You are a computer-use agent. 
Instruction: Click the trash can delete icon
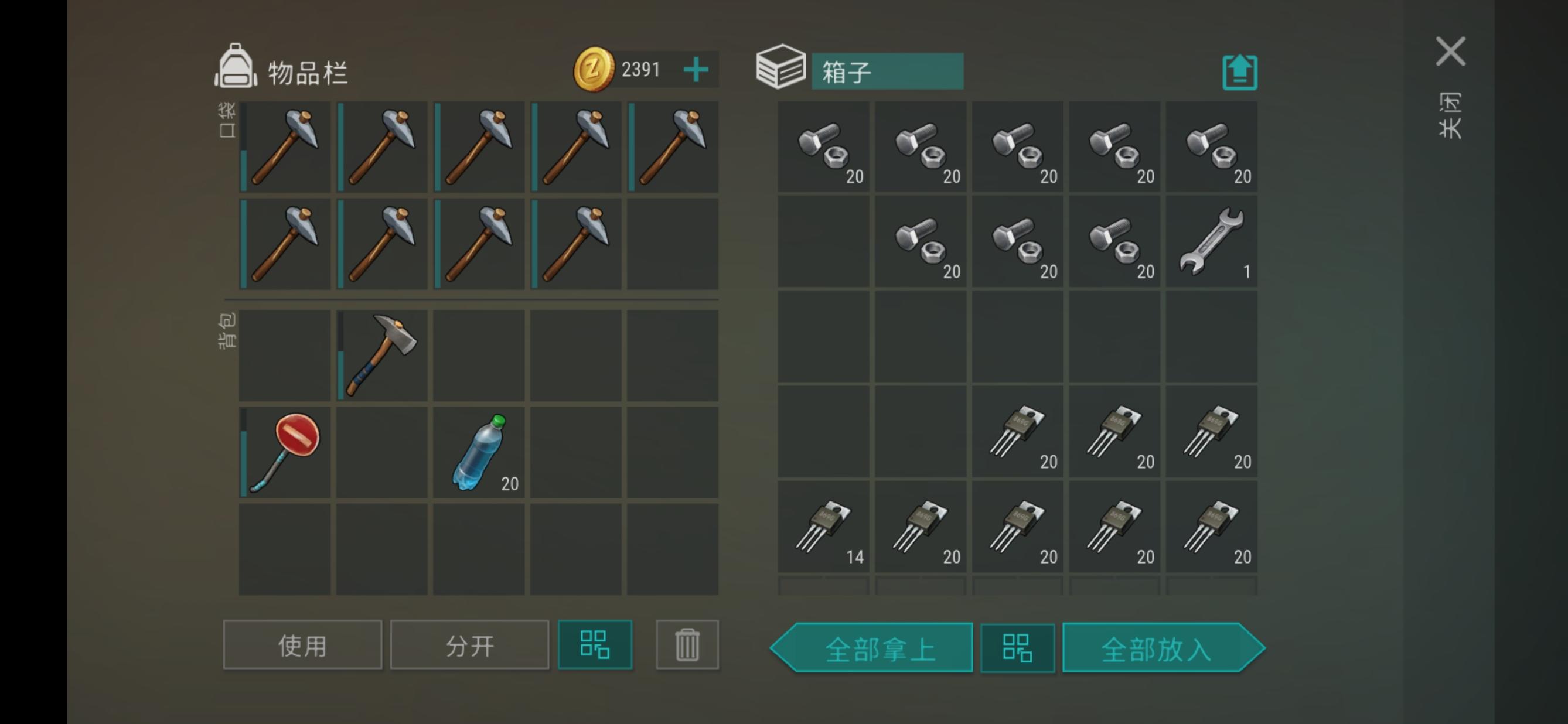point(687,644)
